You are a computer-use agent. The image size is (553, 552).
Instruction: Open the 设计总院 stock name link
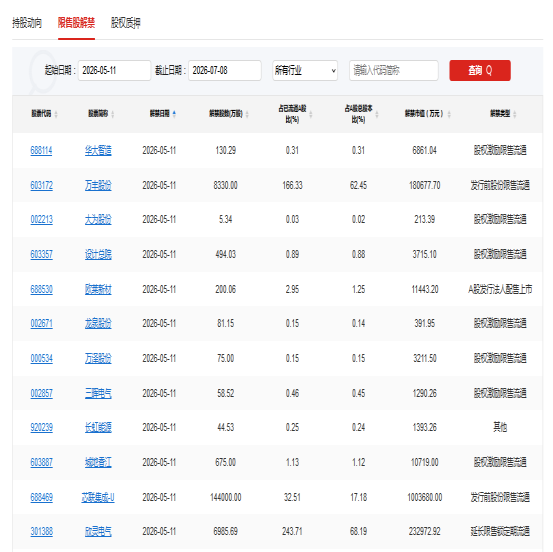98,254
